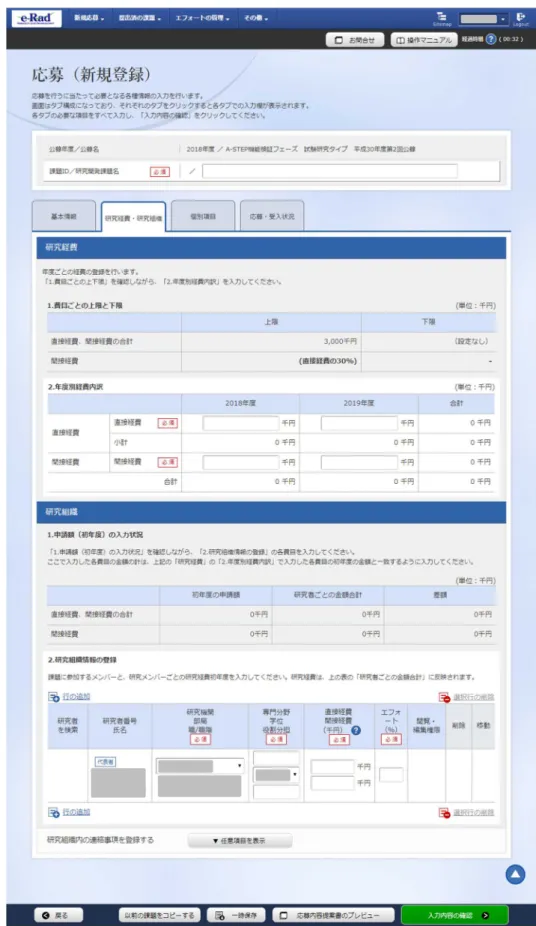Viewport: 536px width, 926px height.
Task: Click the 3,000千円 upper limit value
Action: tap(340, 341)
